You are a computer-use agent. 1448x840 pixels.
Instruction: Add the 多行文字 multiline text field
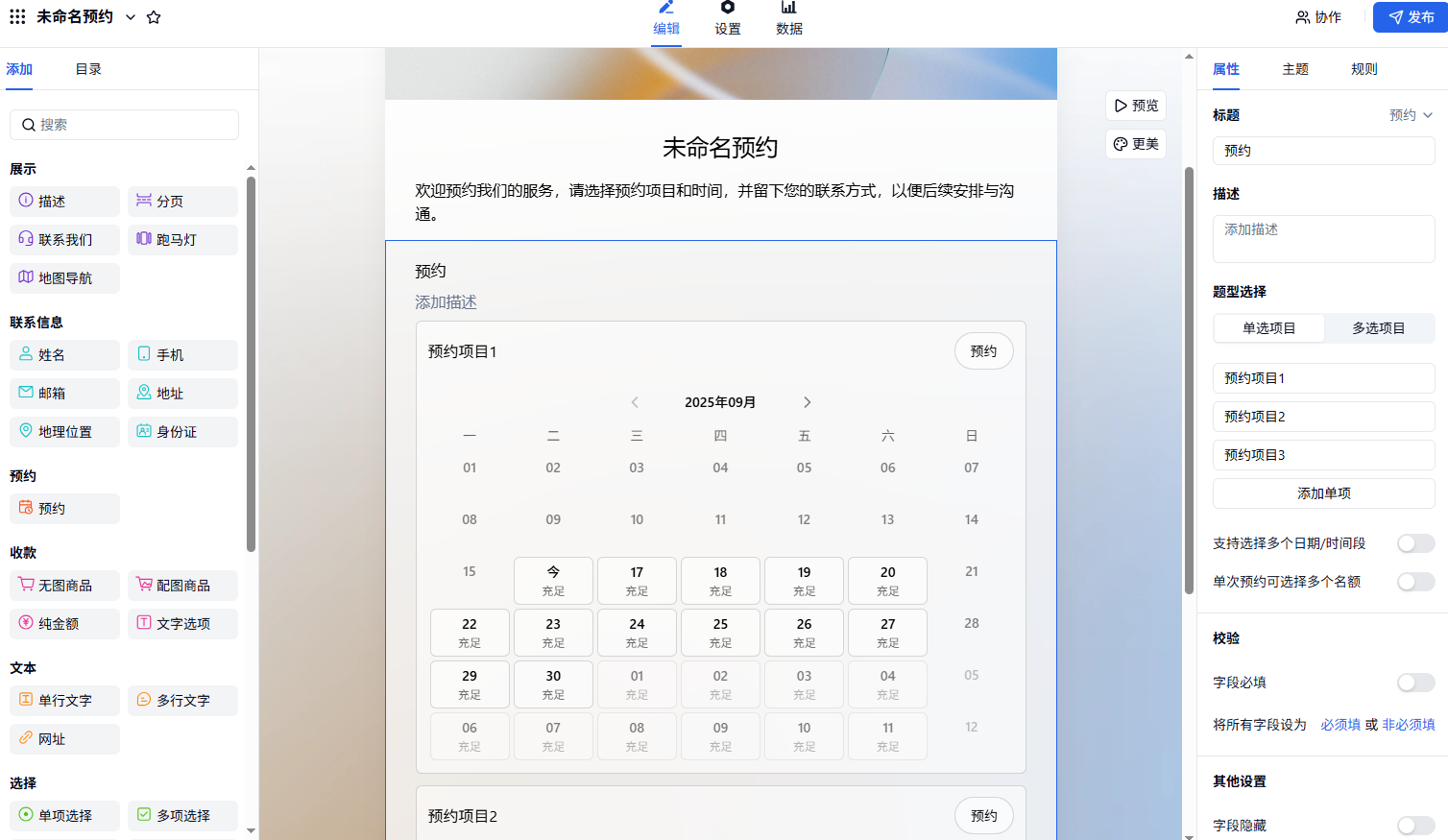click(x=181, y=701)
